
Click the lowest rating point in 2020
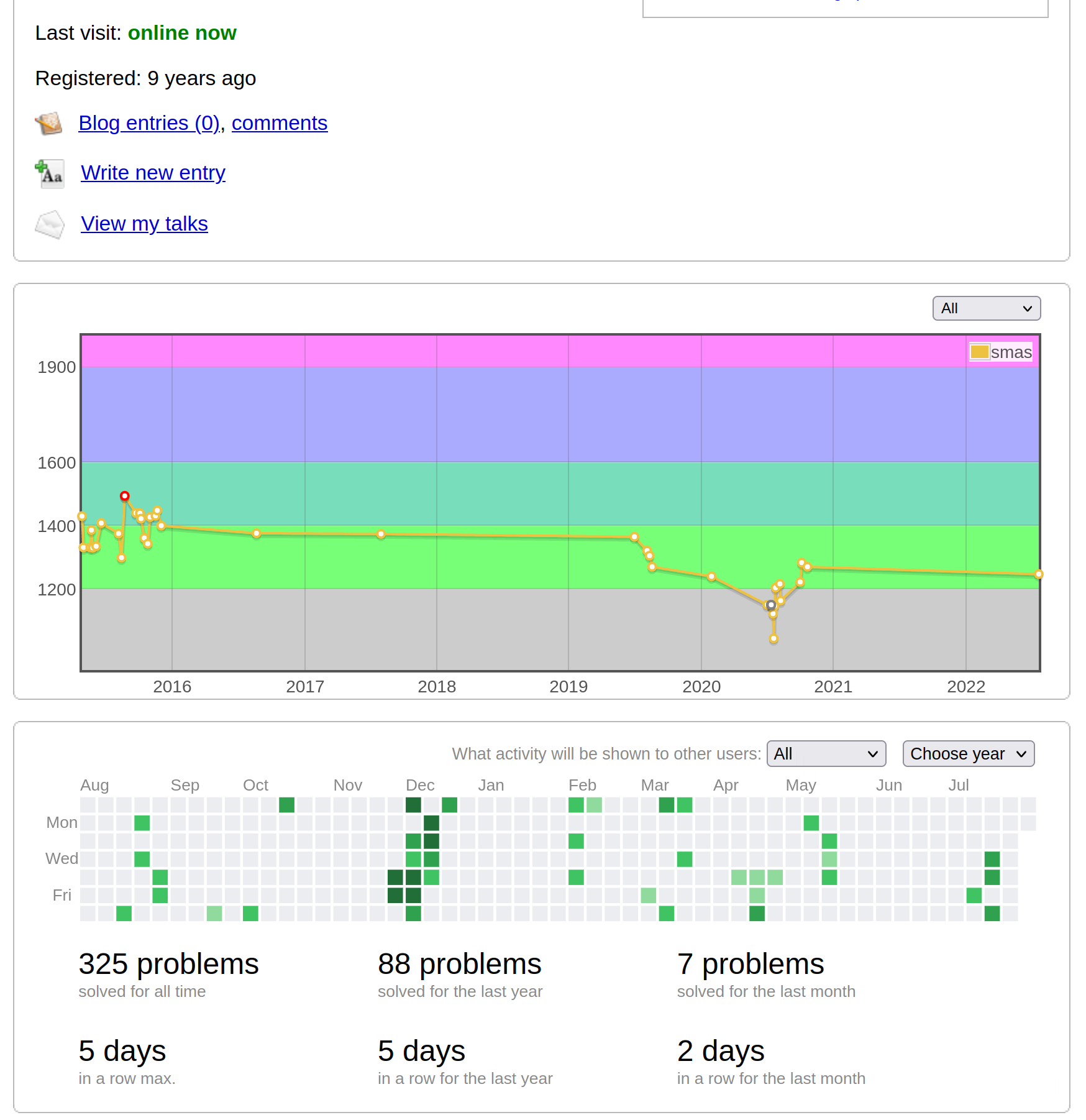pos(773,638)
